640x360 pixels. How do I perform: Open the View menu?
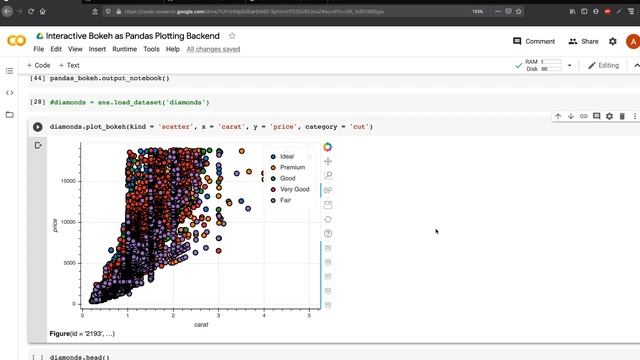coord(75,49)
